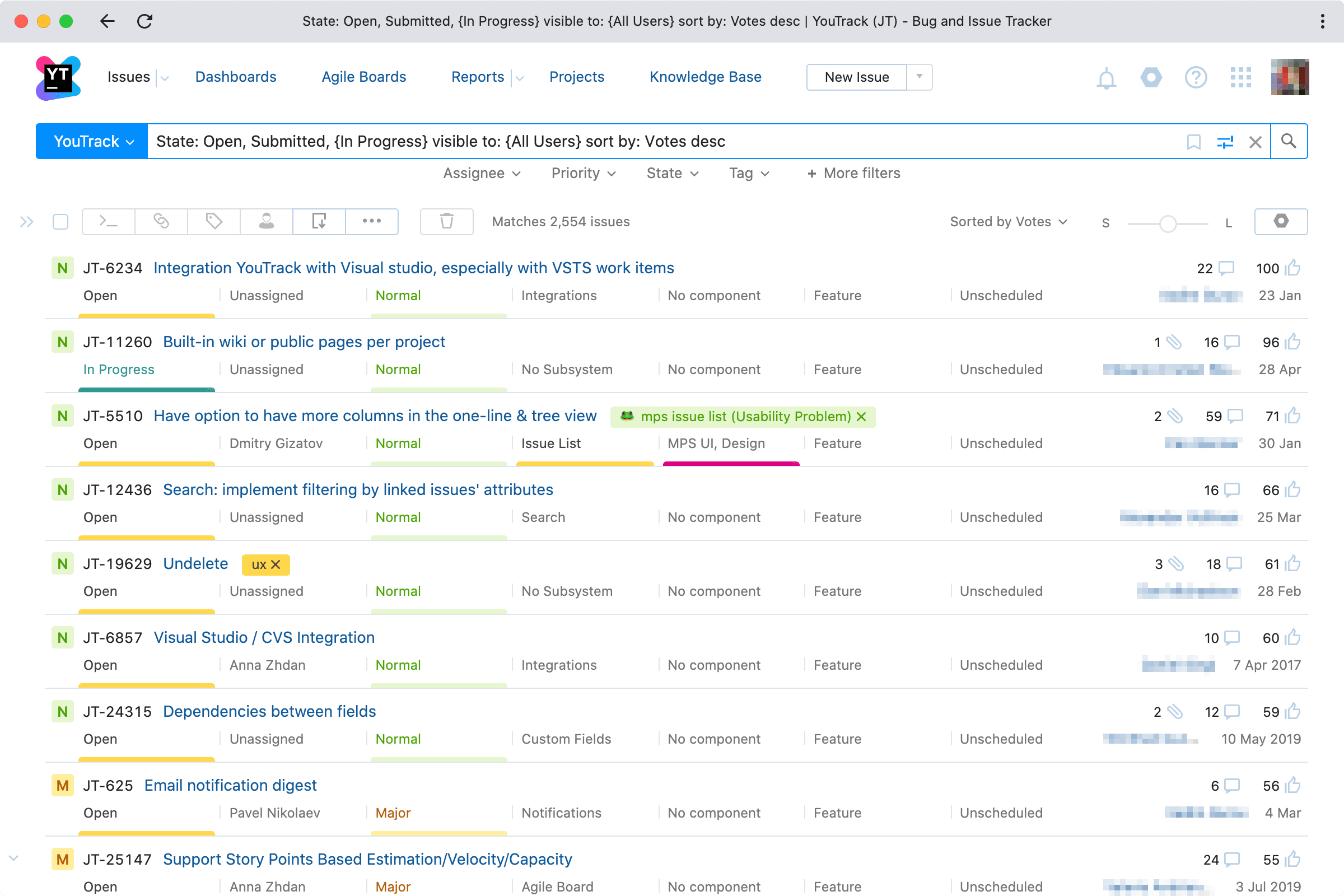Remove the mps issue list tag
Screen dimensions: 1344x896
click(862, 417)
